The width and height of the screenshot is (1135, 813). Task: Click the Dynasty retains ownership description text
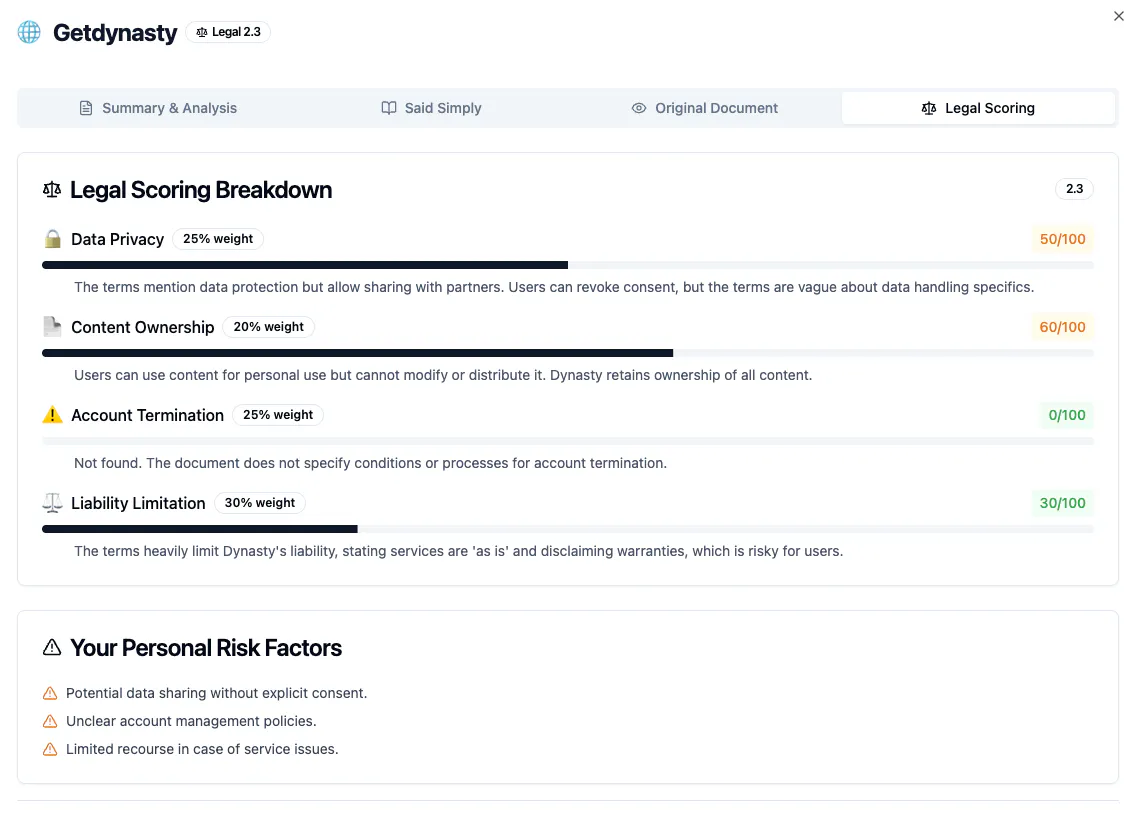click(x=443, y=375)
